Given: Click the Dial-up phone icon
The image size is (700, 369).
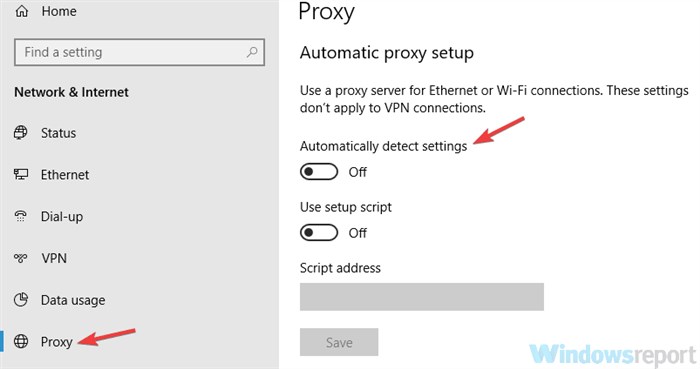Looking at the screenshot, I should 21,216.
